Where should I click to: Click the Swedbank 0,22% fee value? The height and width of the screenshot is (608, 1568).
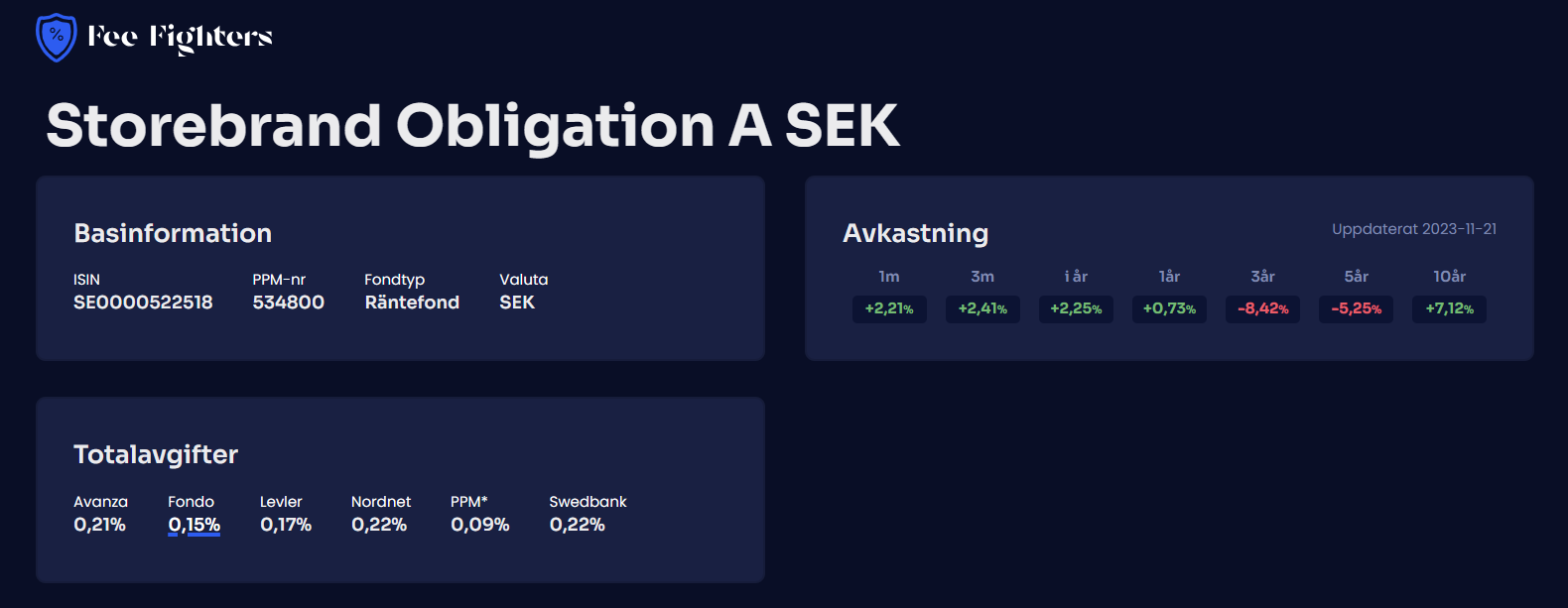pyautogui.click(x=578, y=525)
